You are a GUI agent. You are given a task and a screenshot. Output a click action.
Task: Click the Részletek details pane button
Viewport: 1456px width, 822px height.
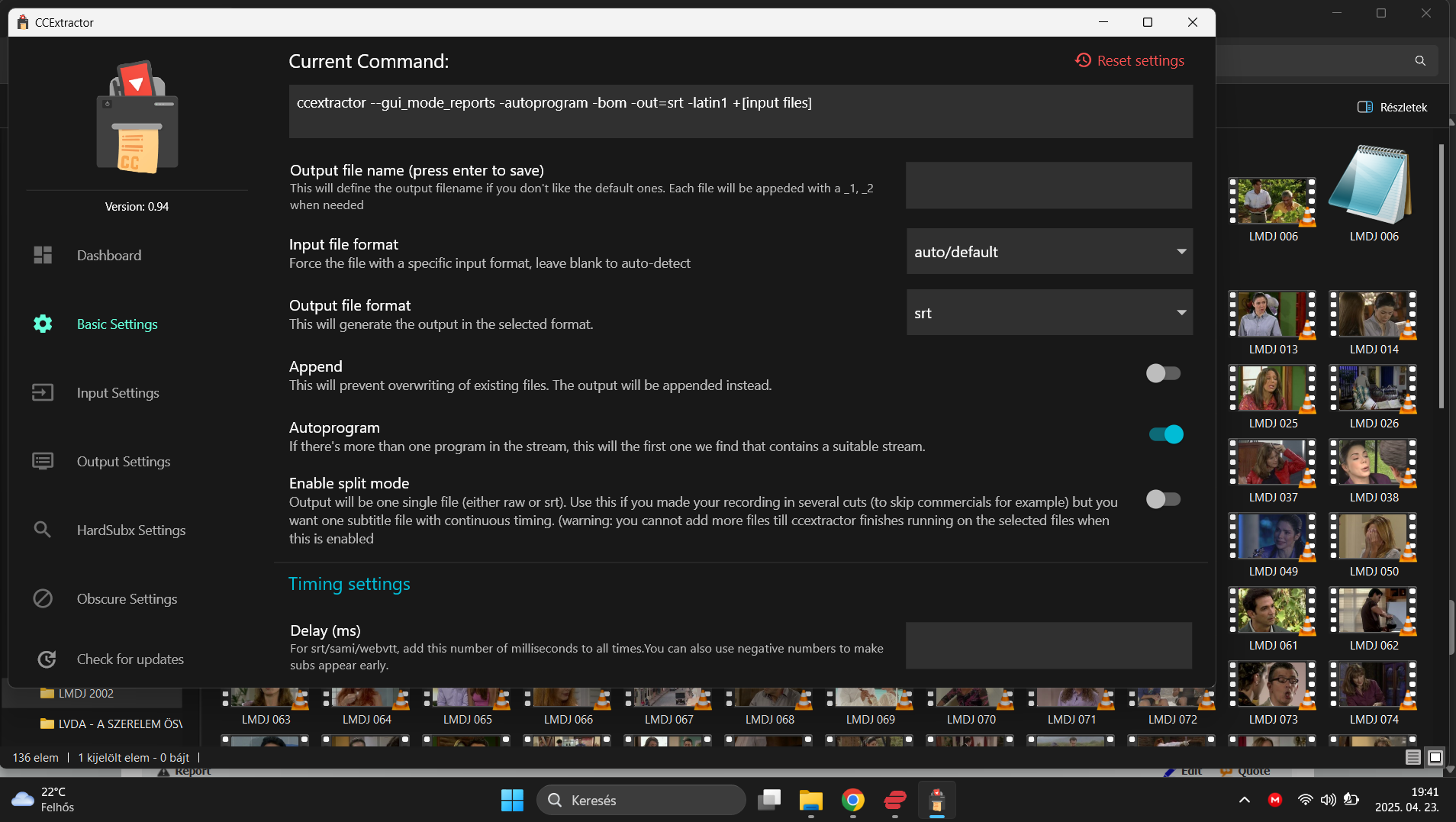point(1393,107)
